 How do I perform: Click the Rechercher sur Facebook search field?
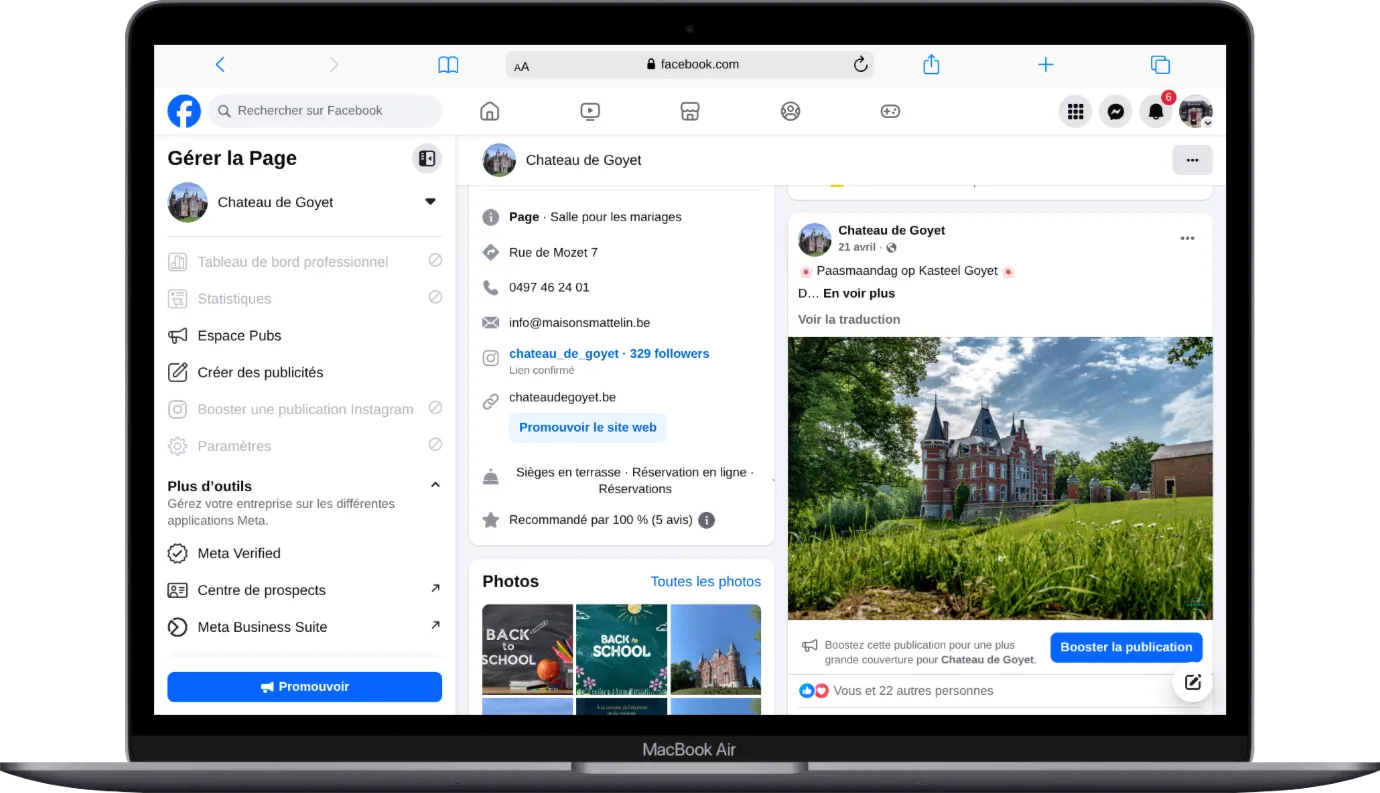tap(325, 111)
